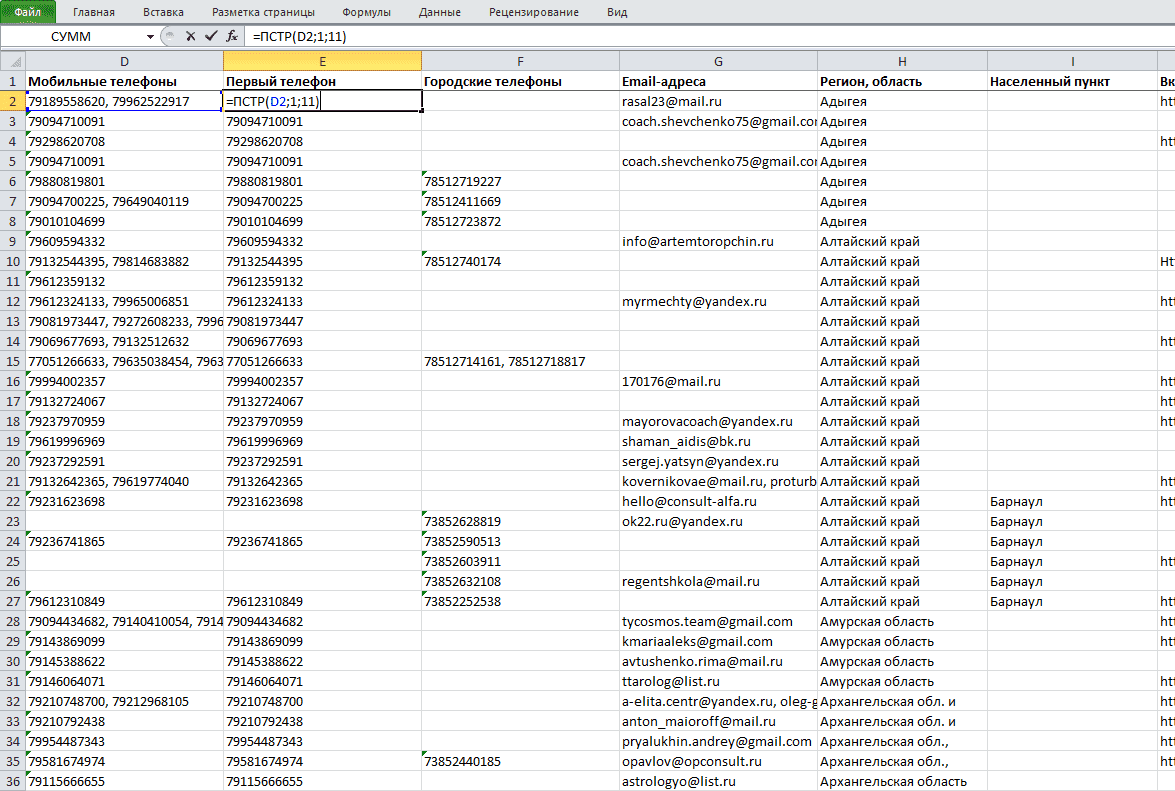Select email myrmechty@yandex.ru

718,301
